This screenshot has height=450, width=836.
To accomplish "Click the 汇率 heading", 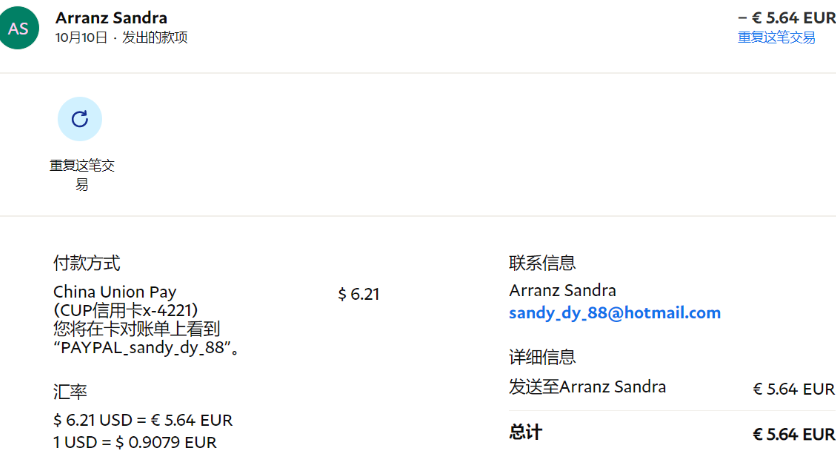I will (70, 392).
